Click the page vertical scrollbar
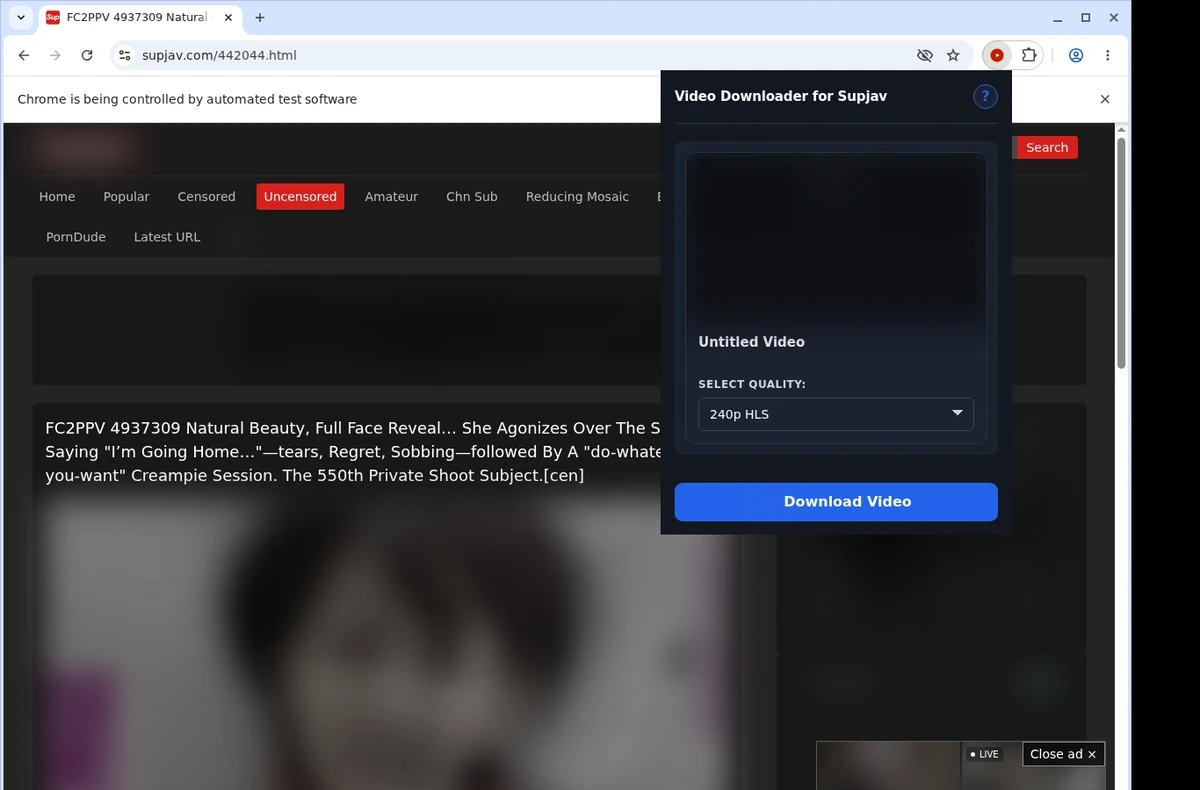 click(x=1121, y=253)
